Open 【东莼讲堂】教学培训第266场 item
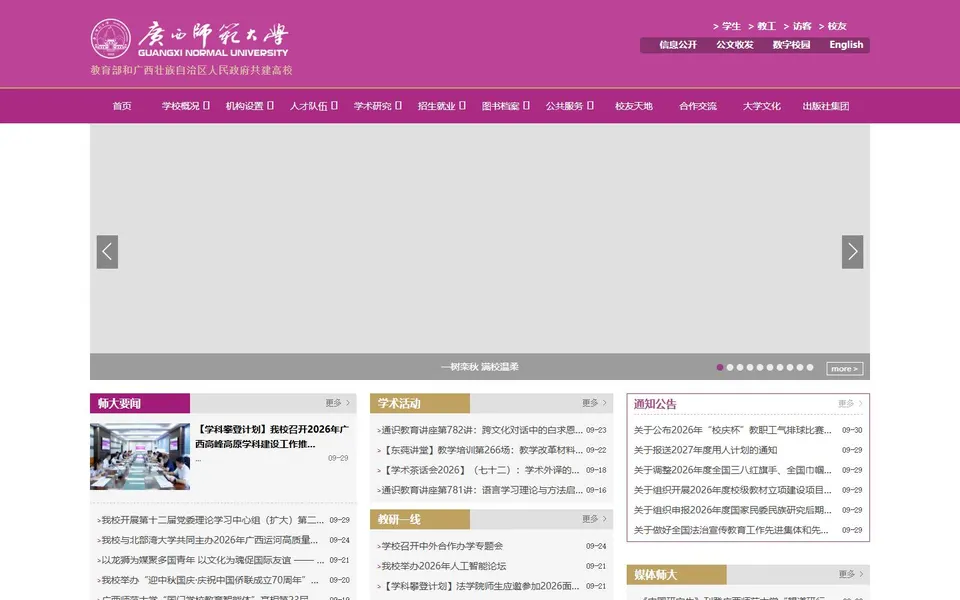The image size is (960, 600). point(480,450)
